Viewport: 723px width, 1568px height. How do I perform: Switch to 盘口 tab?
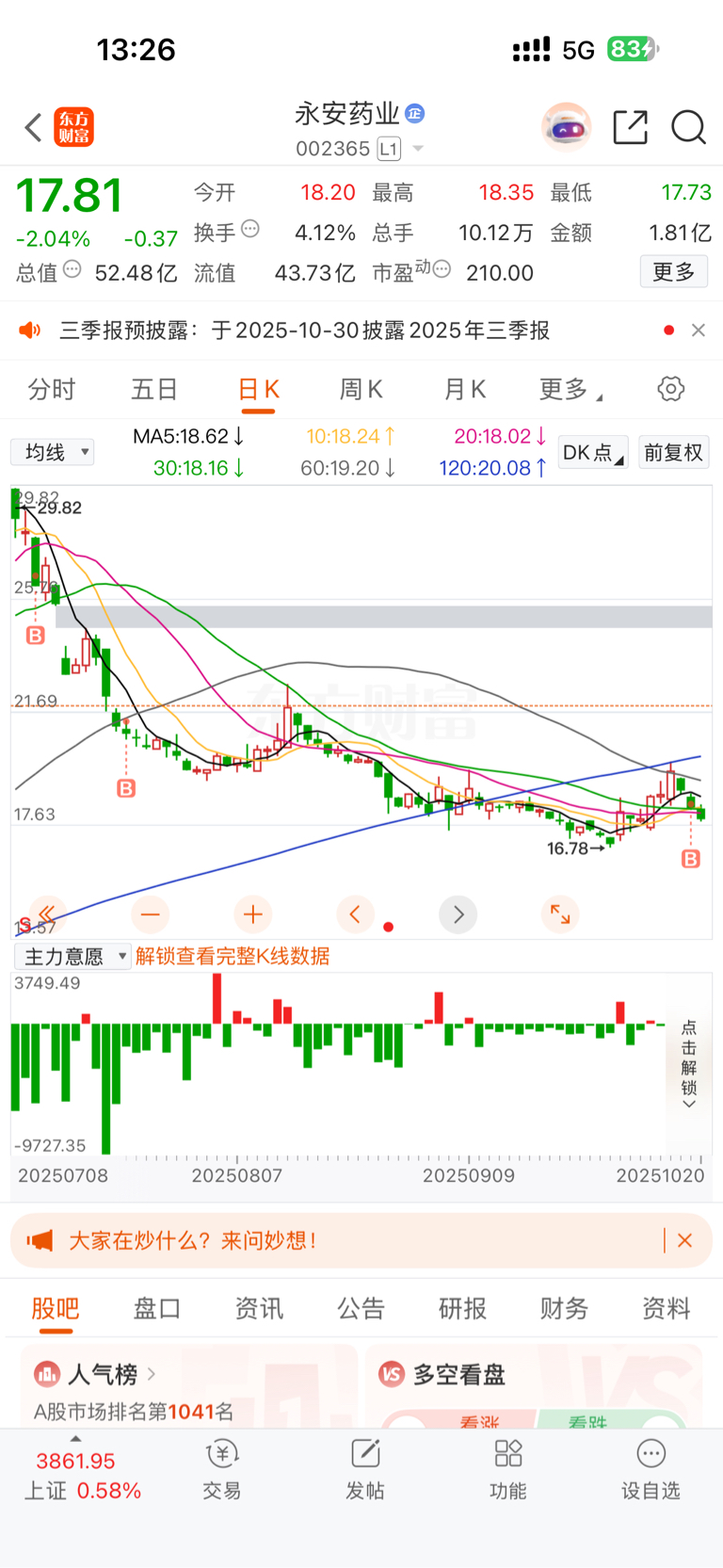click(x=157, y=1309)
